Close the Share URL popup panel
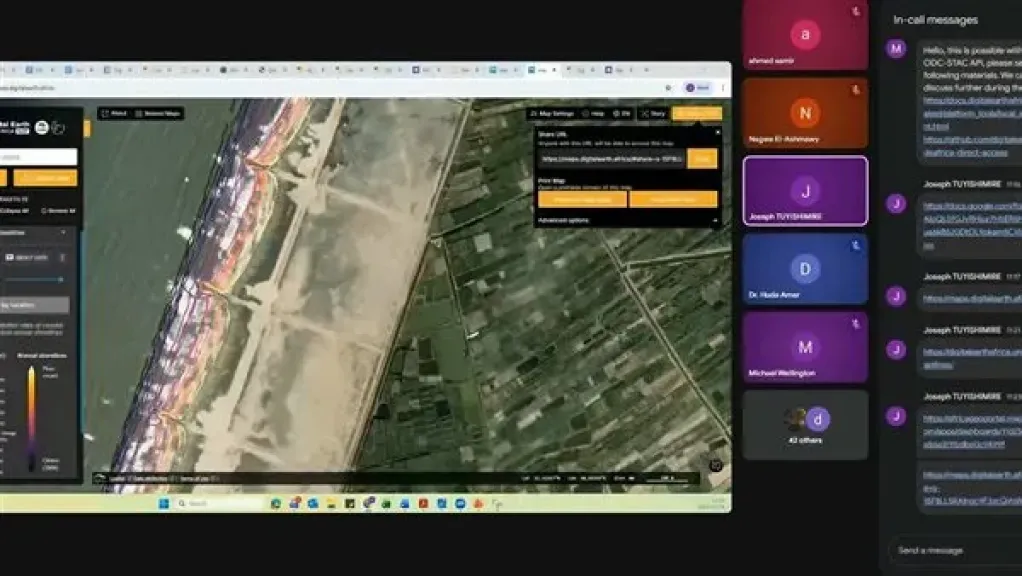This screenshot has height=576, width=1022. [x=717, y=132]
